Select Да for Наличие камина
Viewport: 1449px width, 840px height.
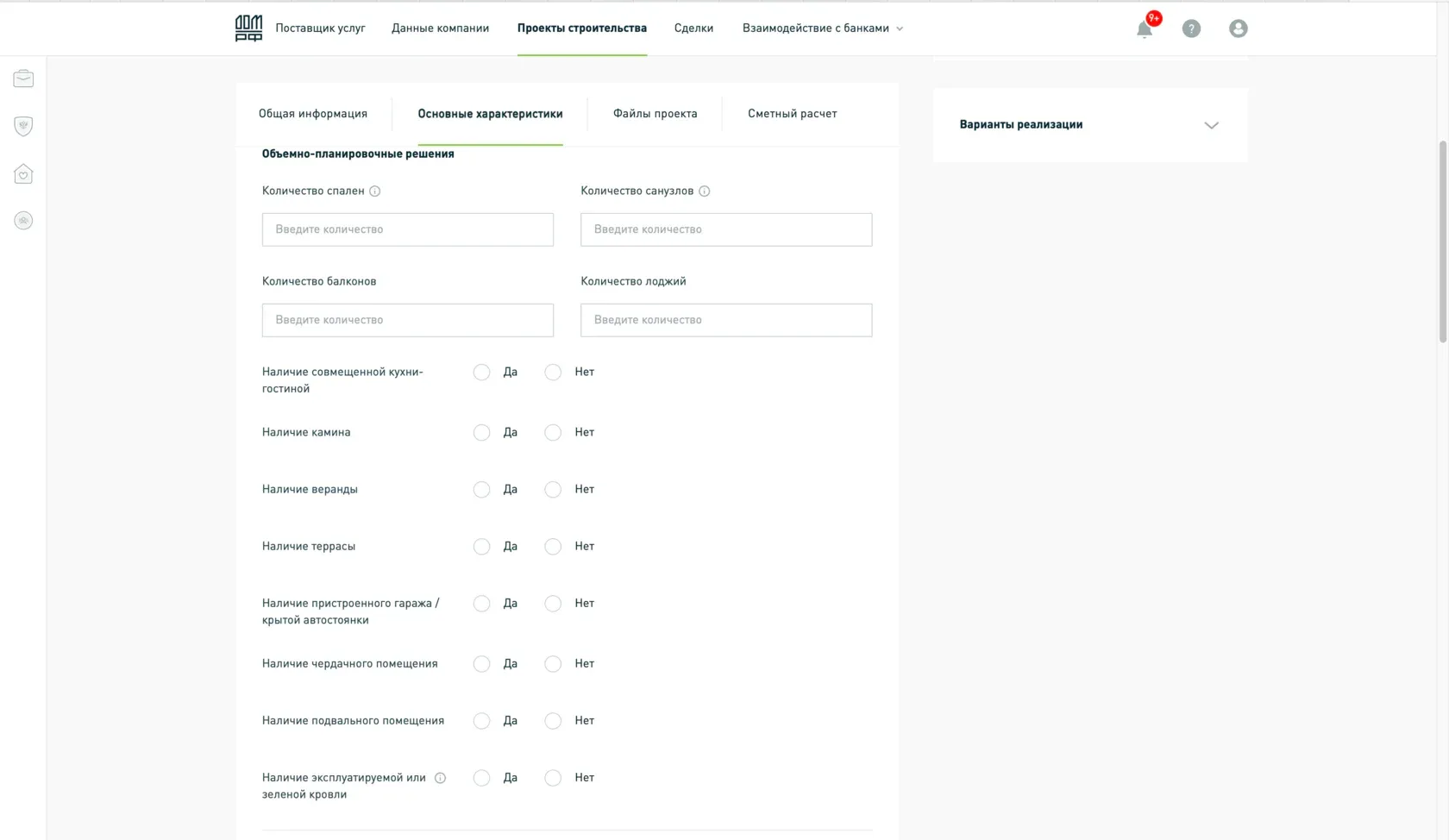pos(481,433)
